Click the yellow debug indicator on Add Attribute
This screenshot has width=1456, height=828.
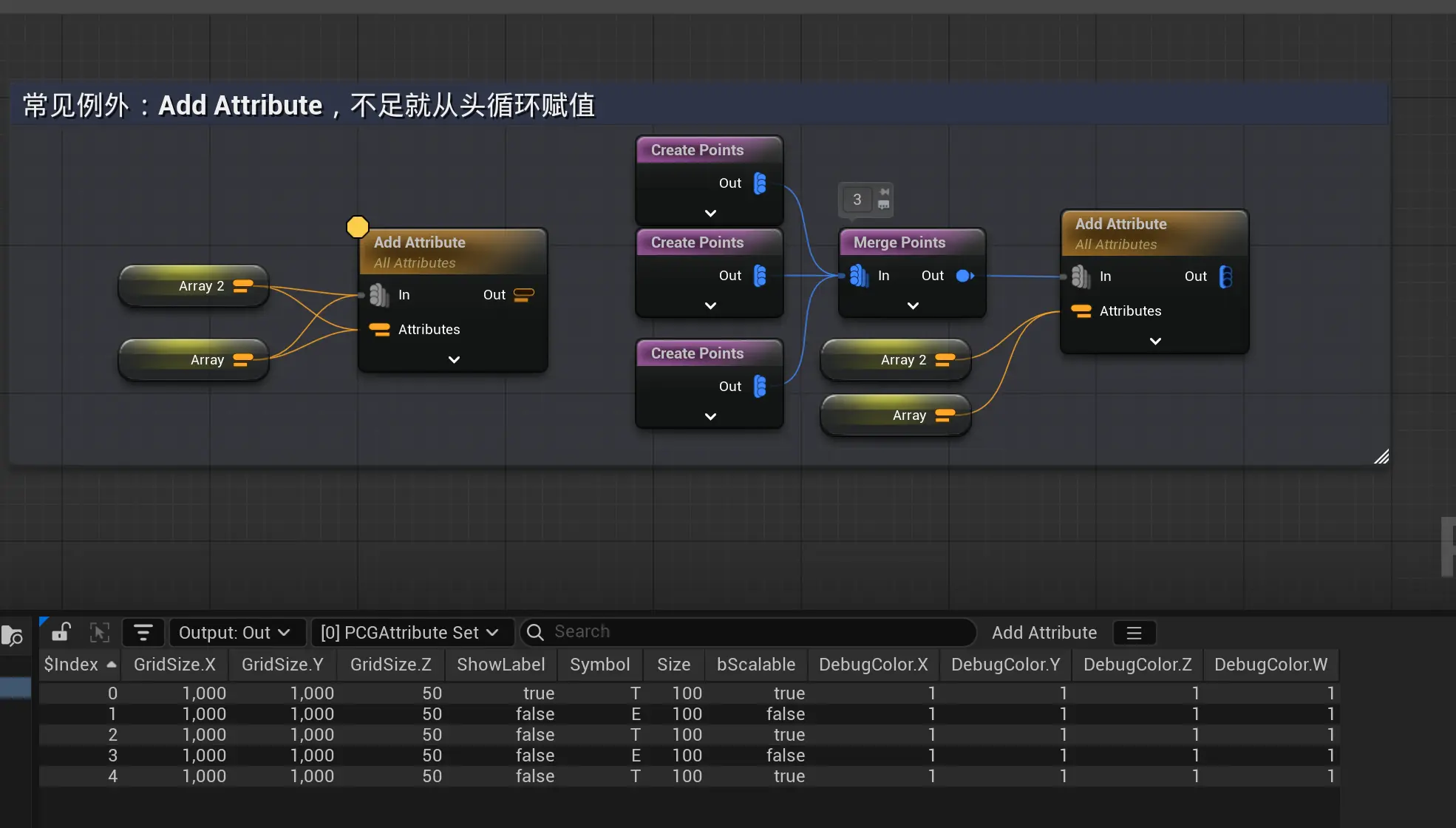coord(358,227)
